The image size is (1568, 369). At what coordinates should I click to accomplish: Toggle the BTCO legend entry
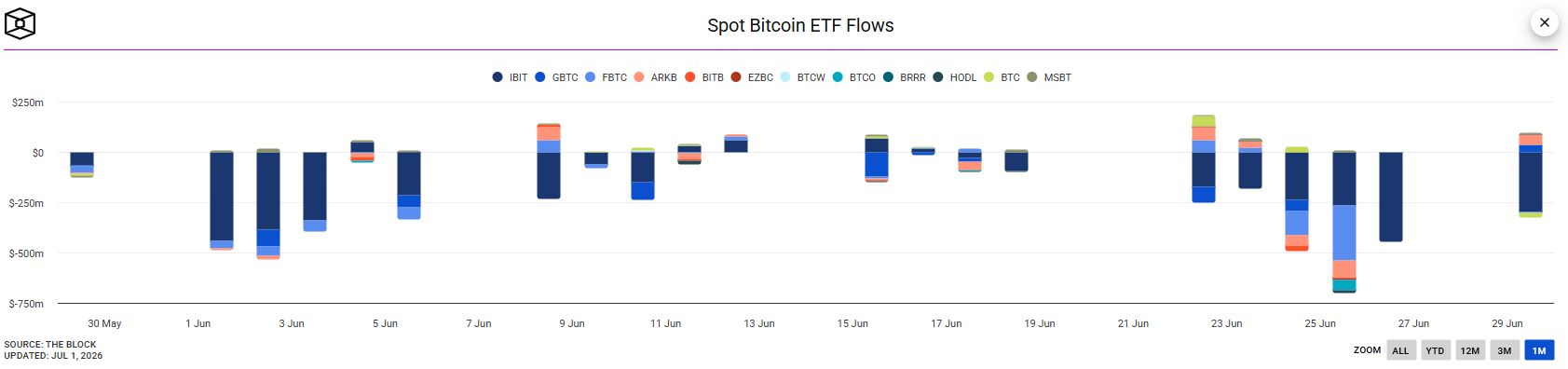coord(853,77)
